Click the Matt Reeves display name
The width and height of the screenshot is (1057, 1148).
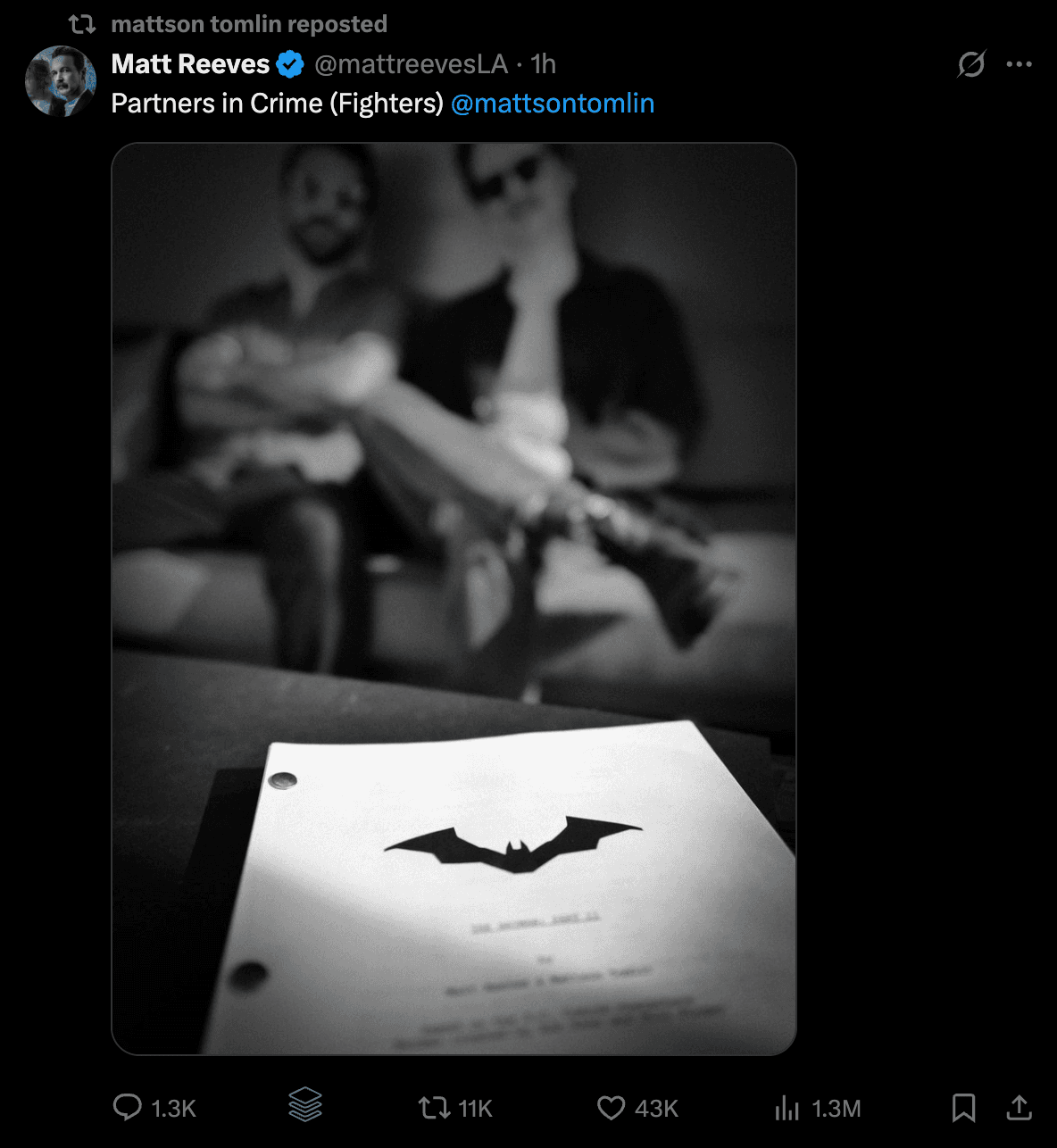(x=190, y=64)
